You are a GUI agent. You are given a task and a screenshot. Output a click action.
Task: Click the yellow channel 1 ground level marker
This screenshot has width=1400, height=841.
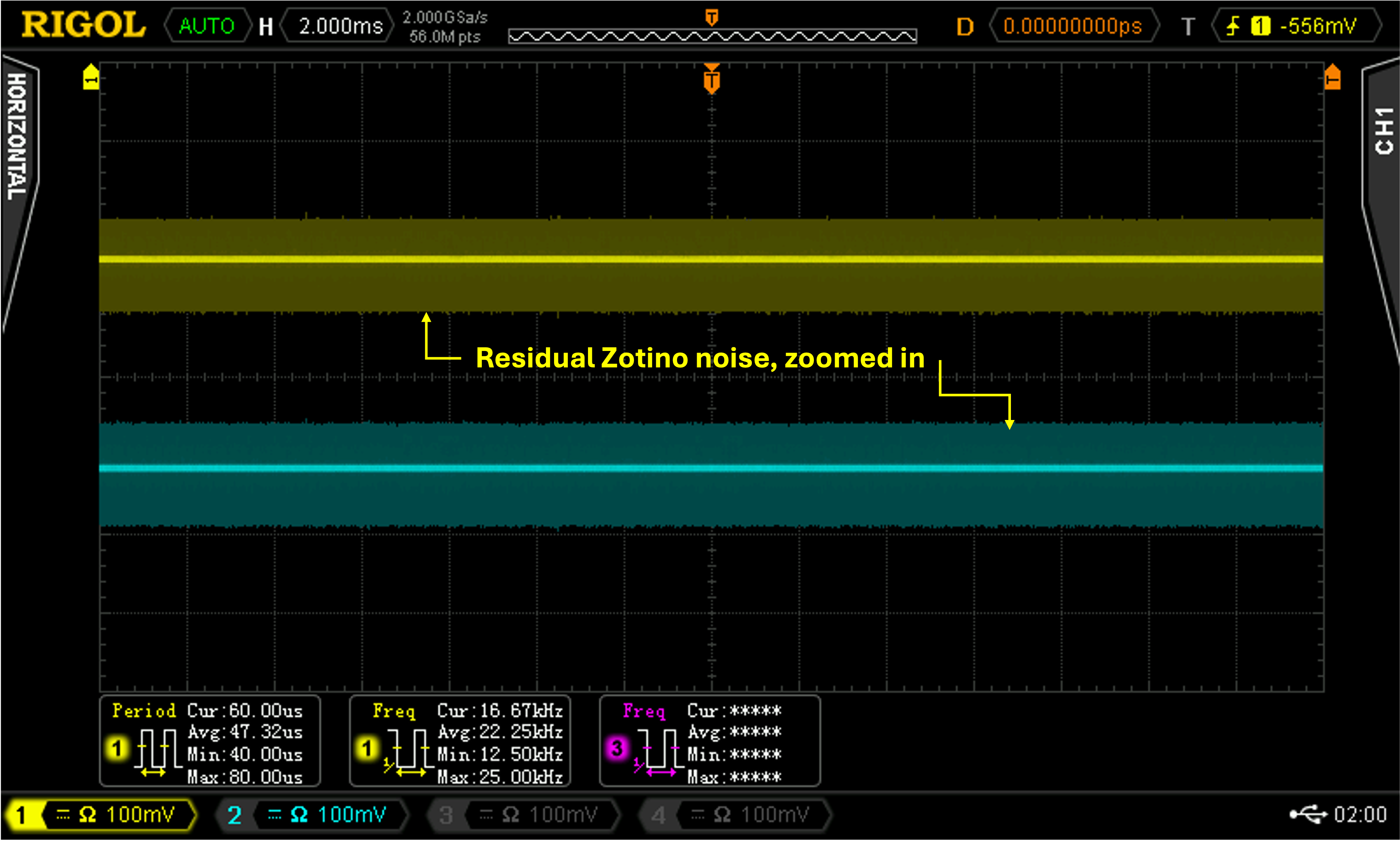[91, 77]
